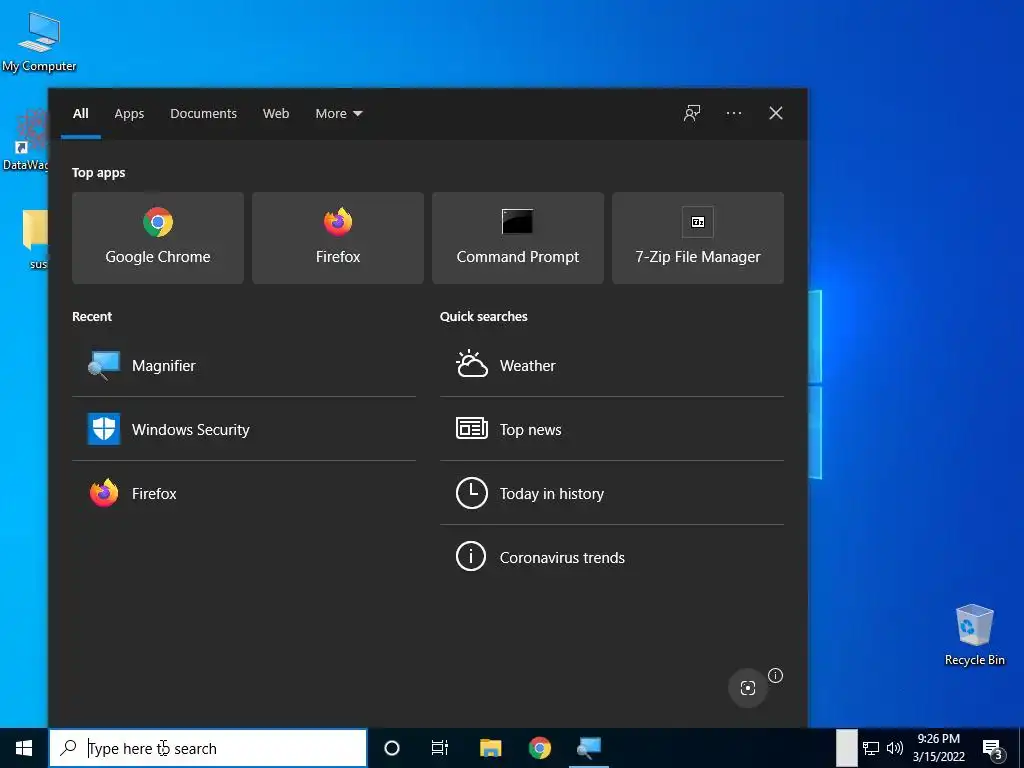Open the volume icon in system tray
Screen dimensions: 1024x768
895,748
